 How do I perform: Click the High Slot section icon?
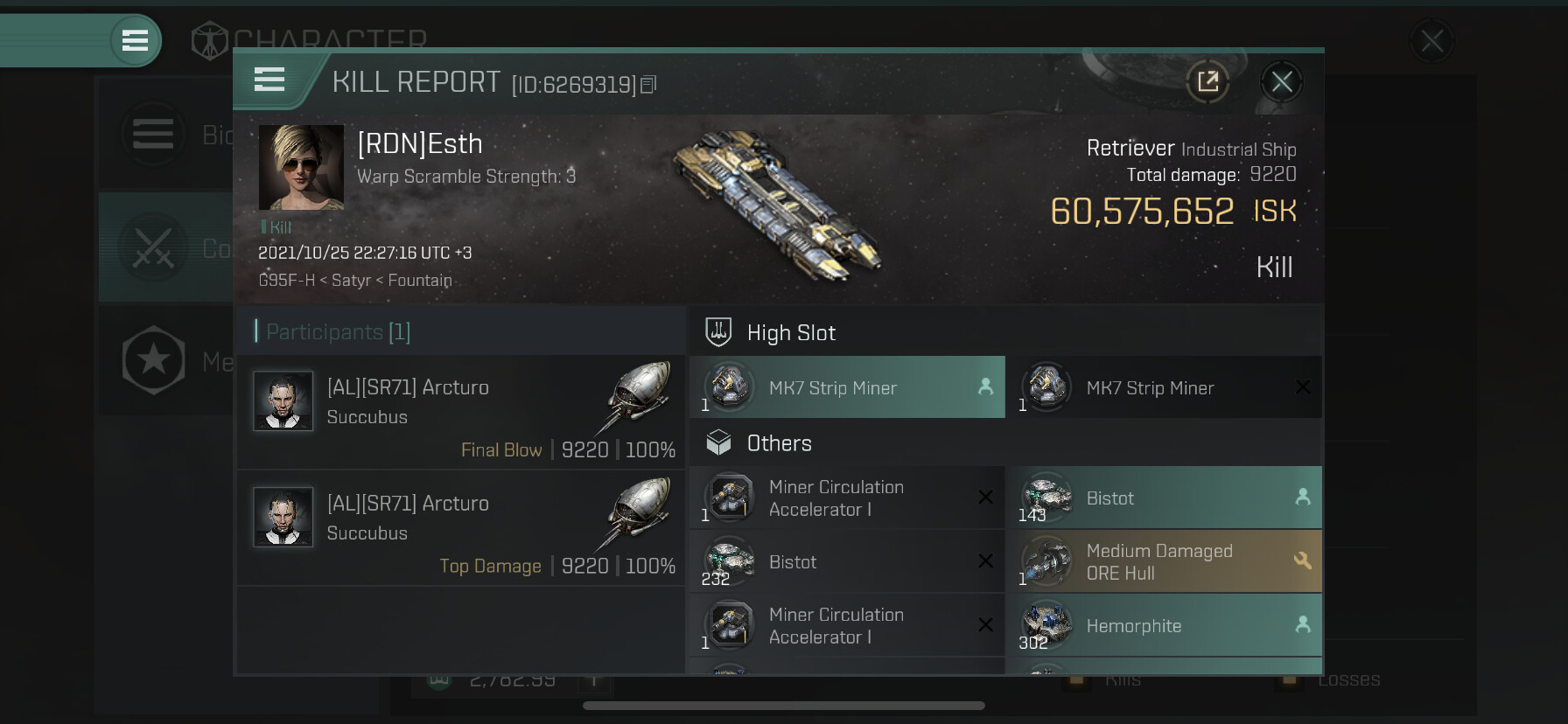[718, 332]
